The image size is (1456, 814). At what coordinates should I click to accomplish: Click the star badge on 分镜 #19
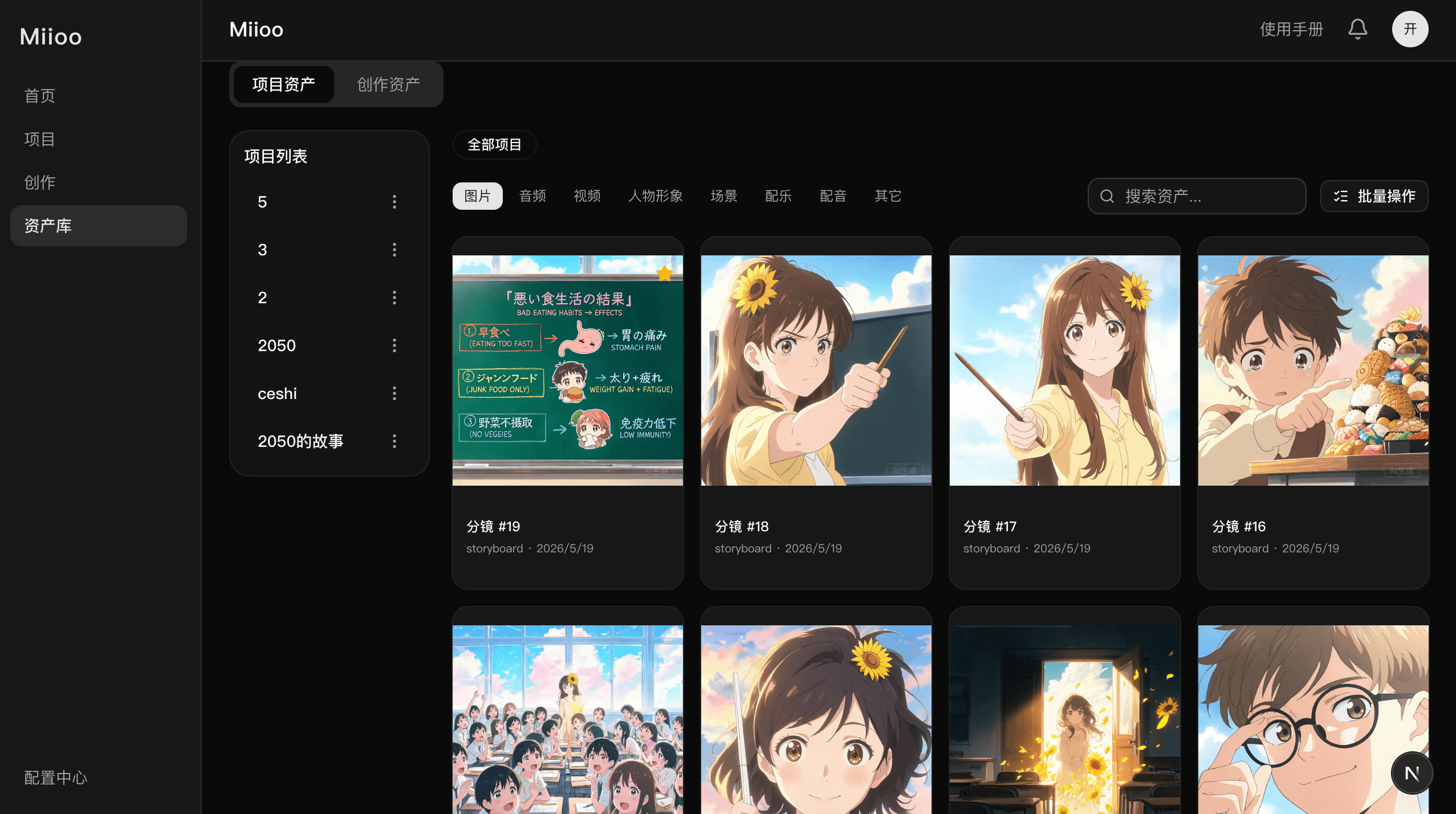[x=665, y=274]
